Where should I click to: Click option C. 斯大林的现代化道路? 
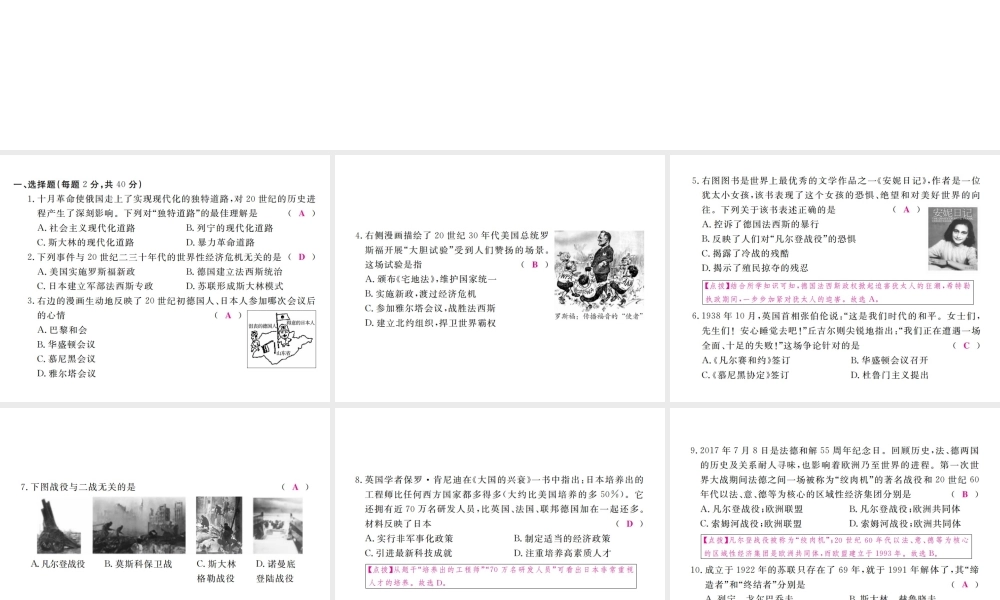click(x=85, y=242)
